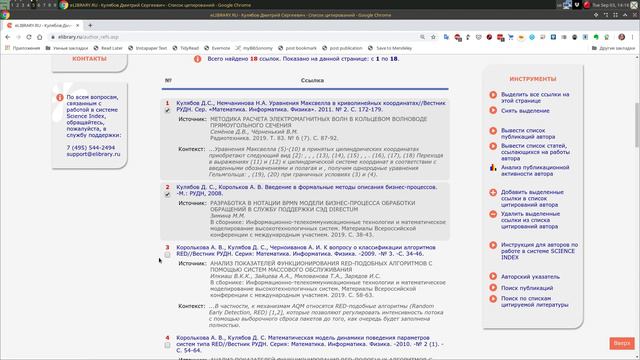The height and width of the screenshot is (360, 640).
Task: Open the network monitor tray icon
Action: [x=567, y=5]
